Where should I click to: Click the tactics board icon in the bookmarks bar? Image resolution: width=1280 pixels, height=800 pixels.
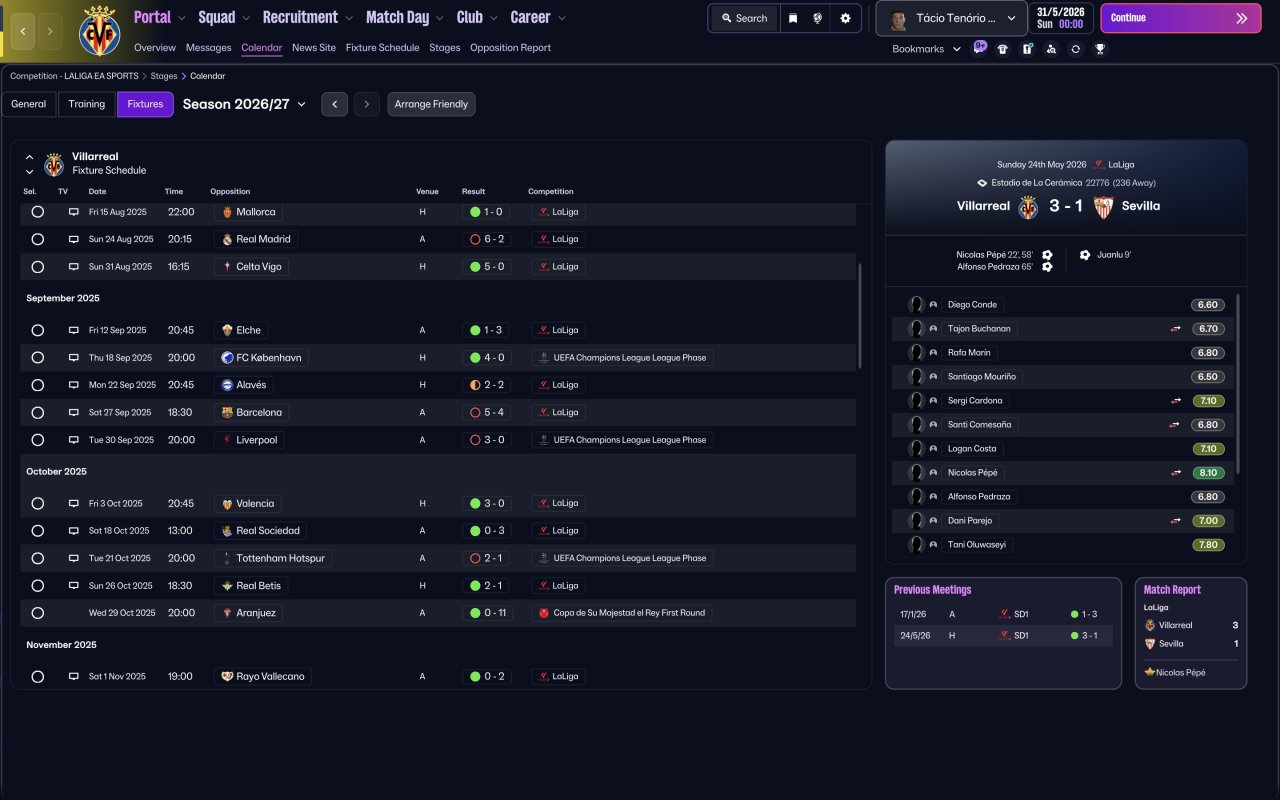1027,49
